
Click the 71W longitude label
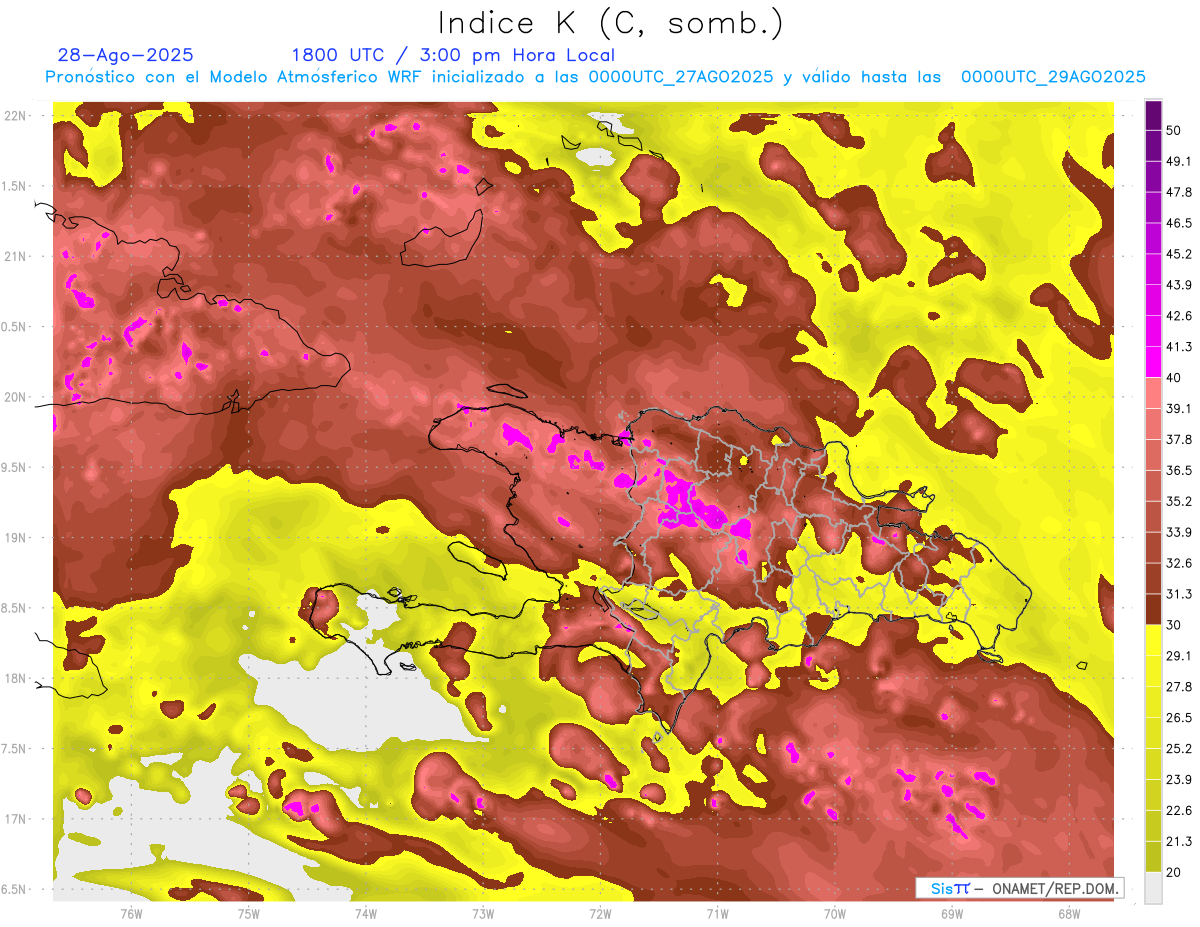pyautogui.click(x=717, y=913)
